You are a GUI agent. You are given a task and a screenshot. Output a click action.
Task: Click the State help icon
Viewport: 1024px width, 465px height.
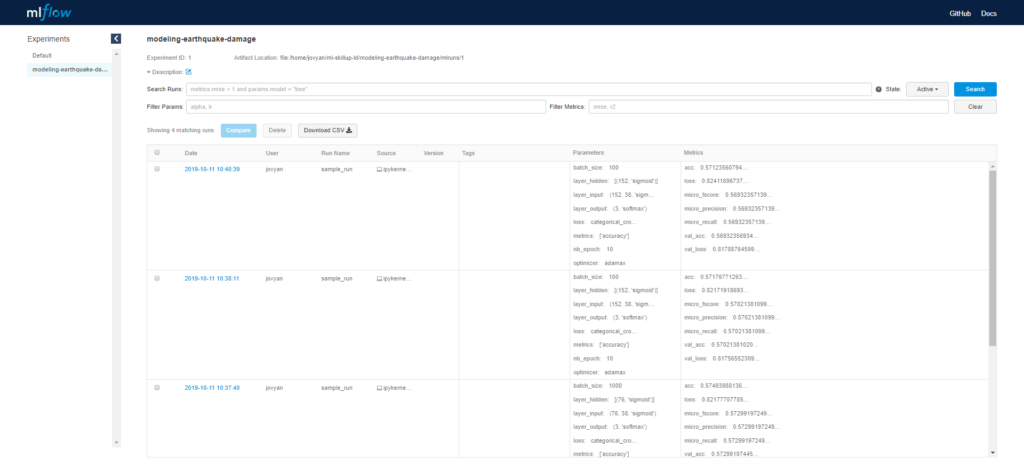coord(878,89)
